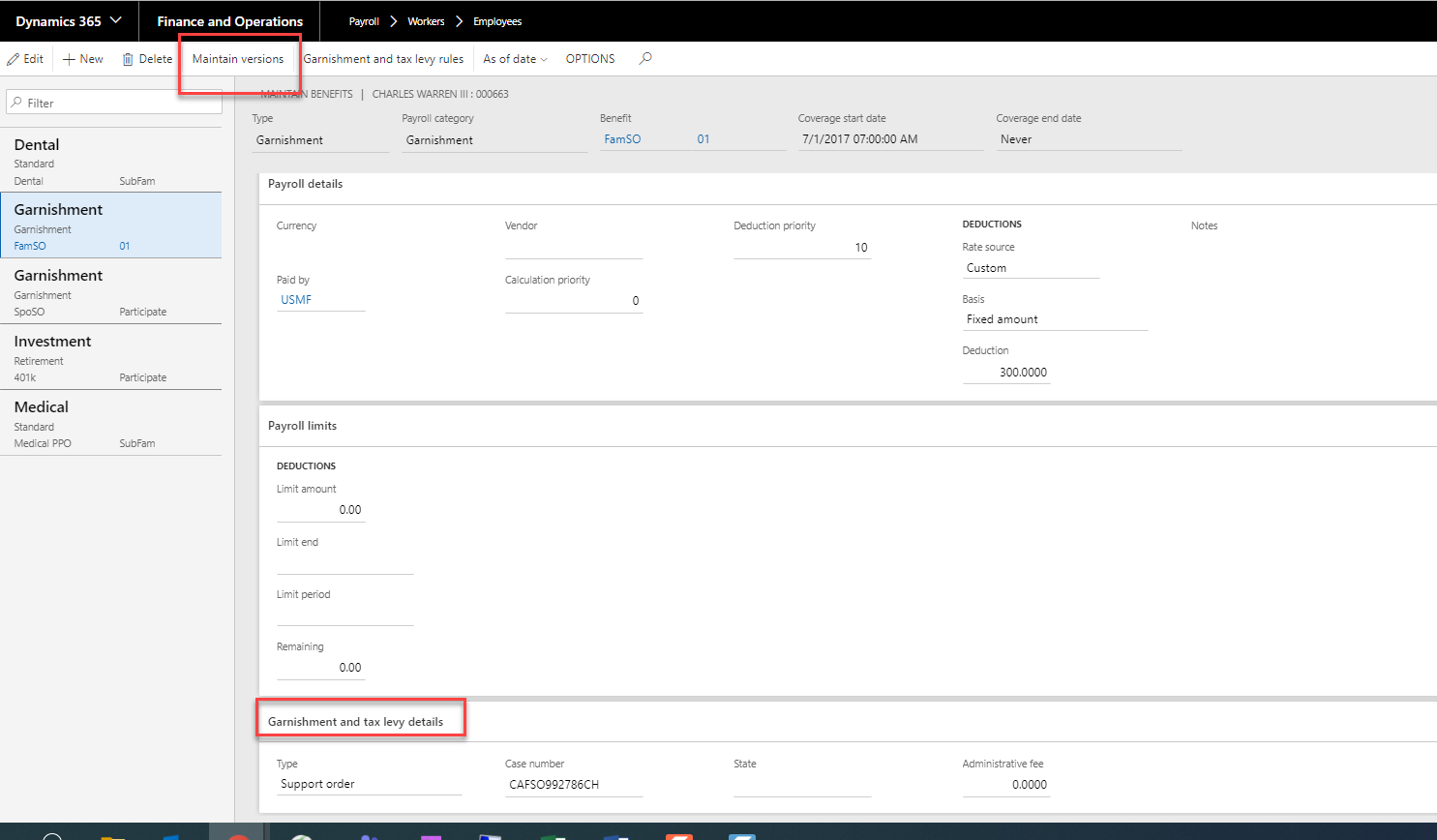Collapse the Payroll details section
The height and width of the screenshot is (840, 1437).
[306, 184]
